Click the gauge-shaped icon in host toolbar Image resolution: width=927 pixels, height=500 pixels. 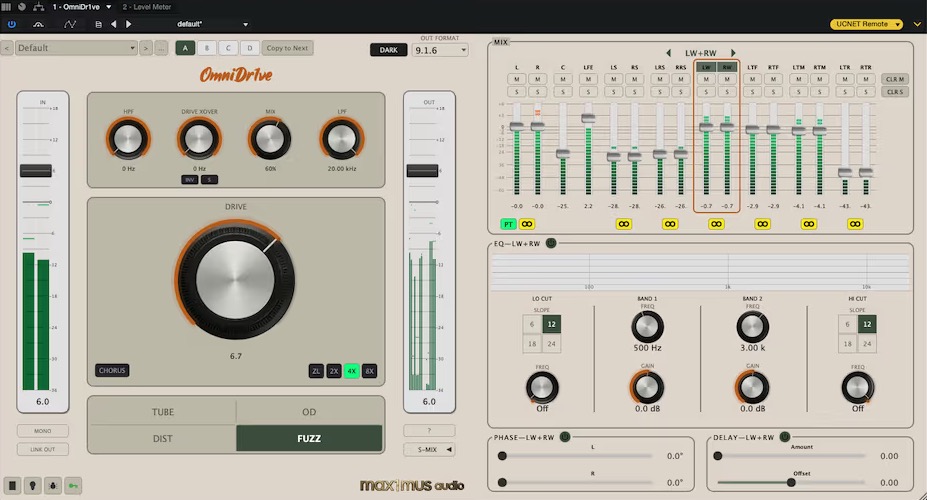click(x=38, y=24)
